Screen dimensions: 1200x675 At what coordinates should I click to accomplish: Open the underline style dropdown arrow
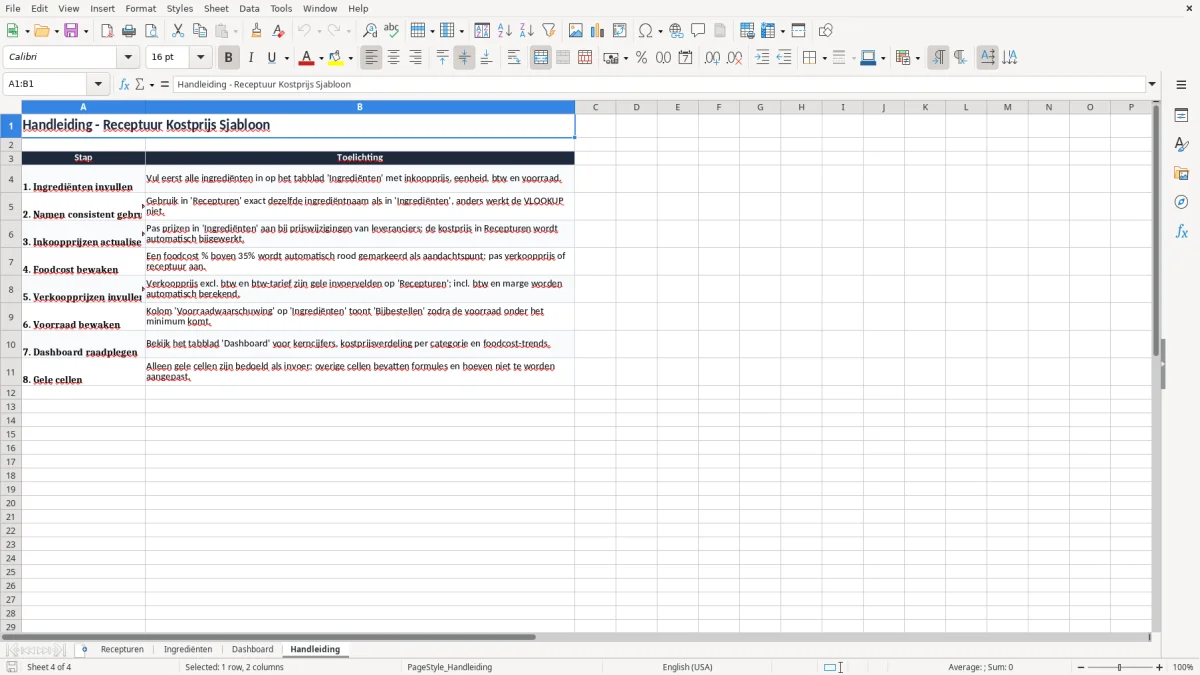click(286, 58)
